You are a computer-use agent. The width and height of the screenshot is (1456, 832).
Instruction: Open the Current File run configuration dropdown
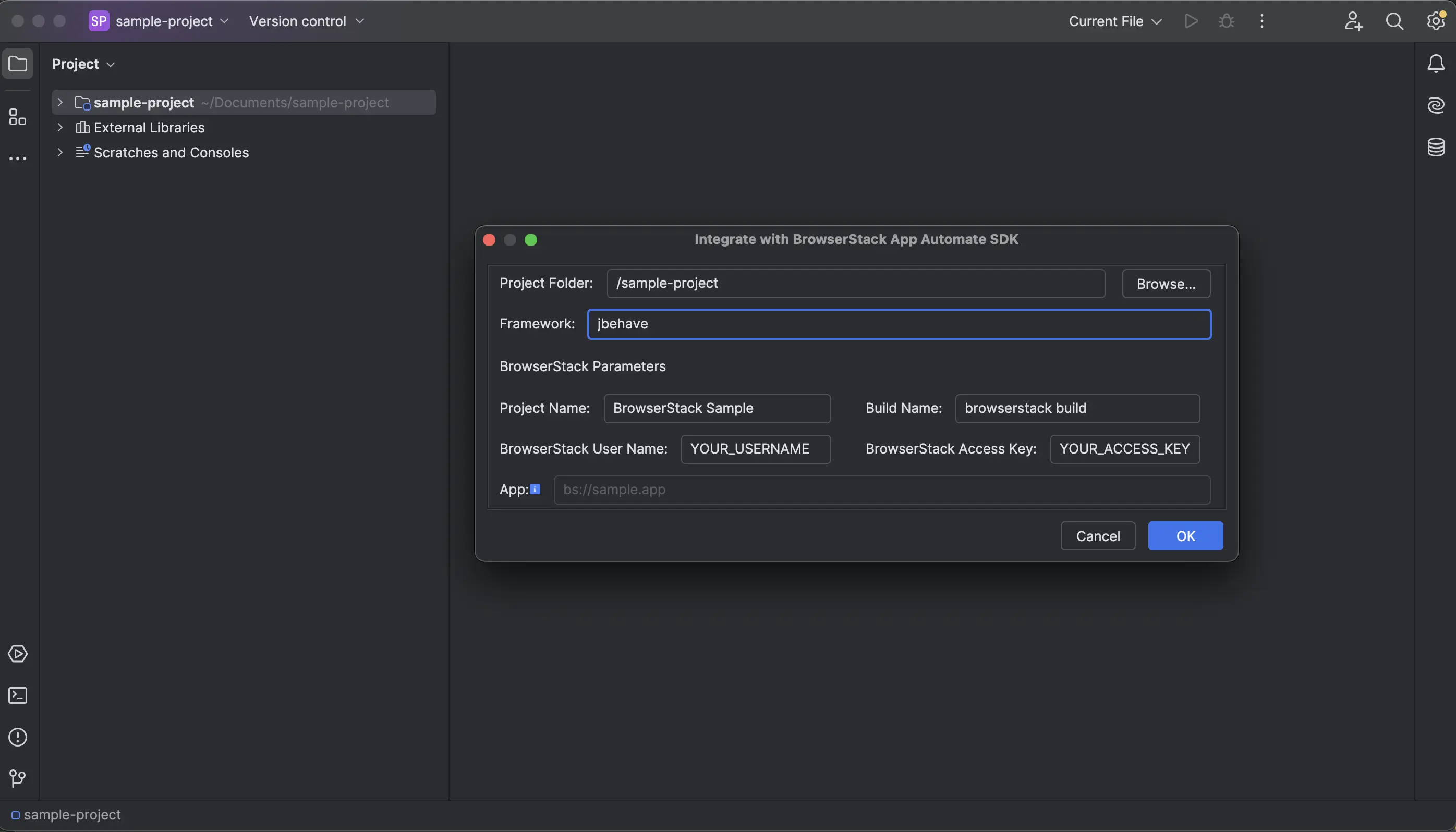1115,22
